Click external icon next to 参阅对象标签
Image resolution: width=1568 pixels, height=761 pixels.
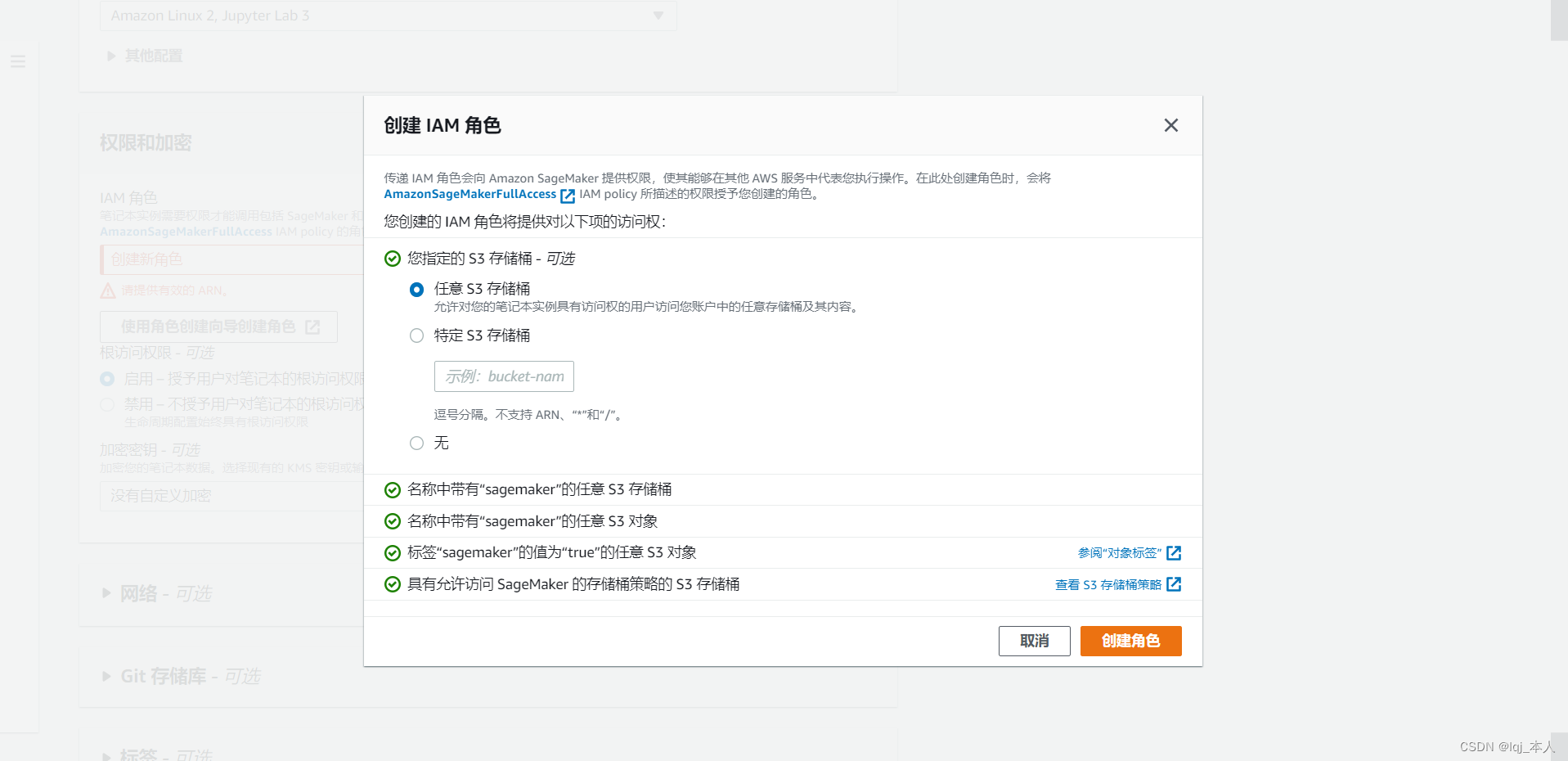coord(1174,553)
